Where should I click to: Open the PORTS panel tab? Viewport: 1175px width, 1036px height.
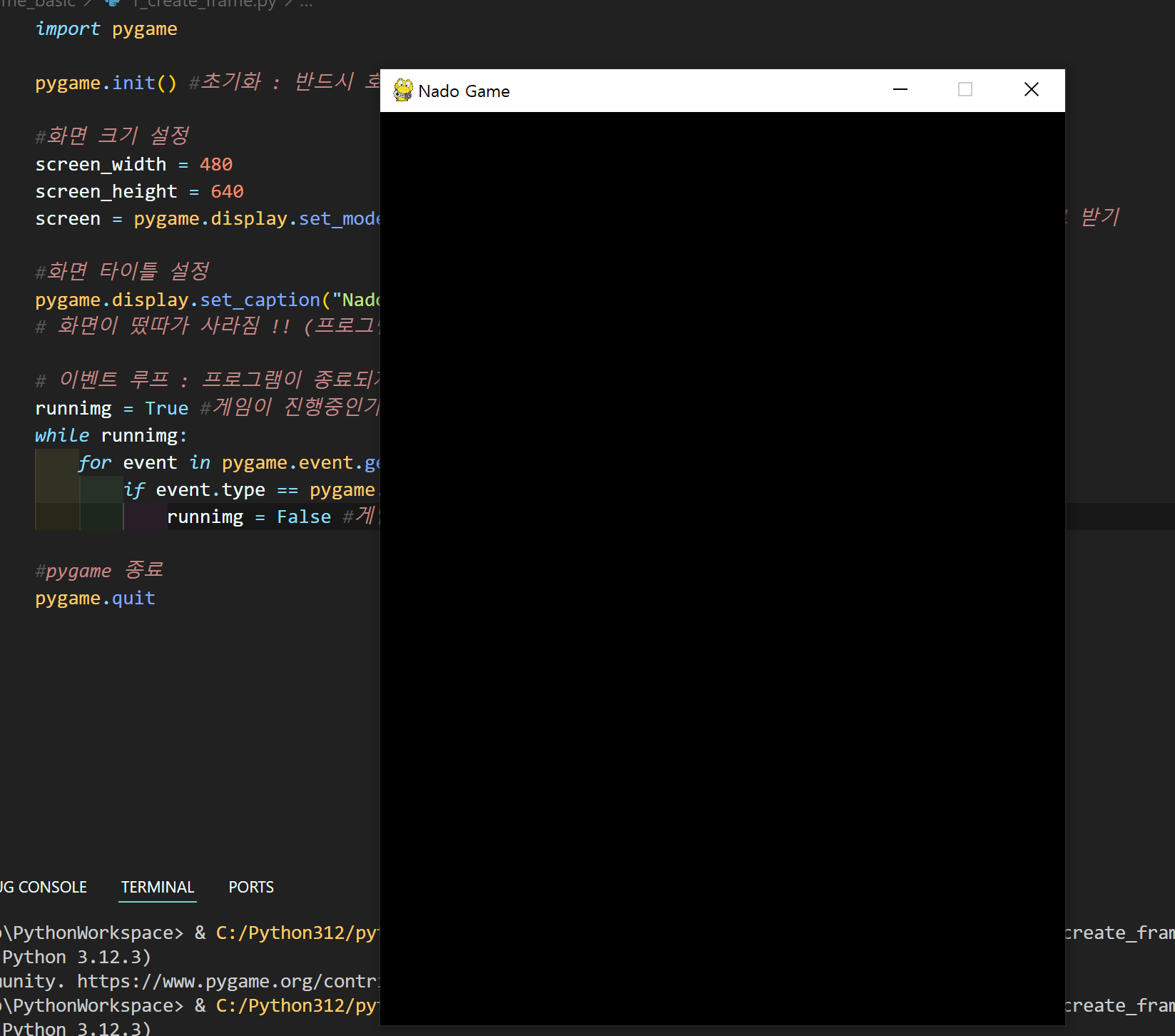pos(251,887)
